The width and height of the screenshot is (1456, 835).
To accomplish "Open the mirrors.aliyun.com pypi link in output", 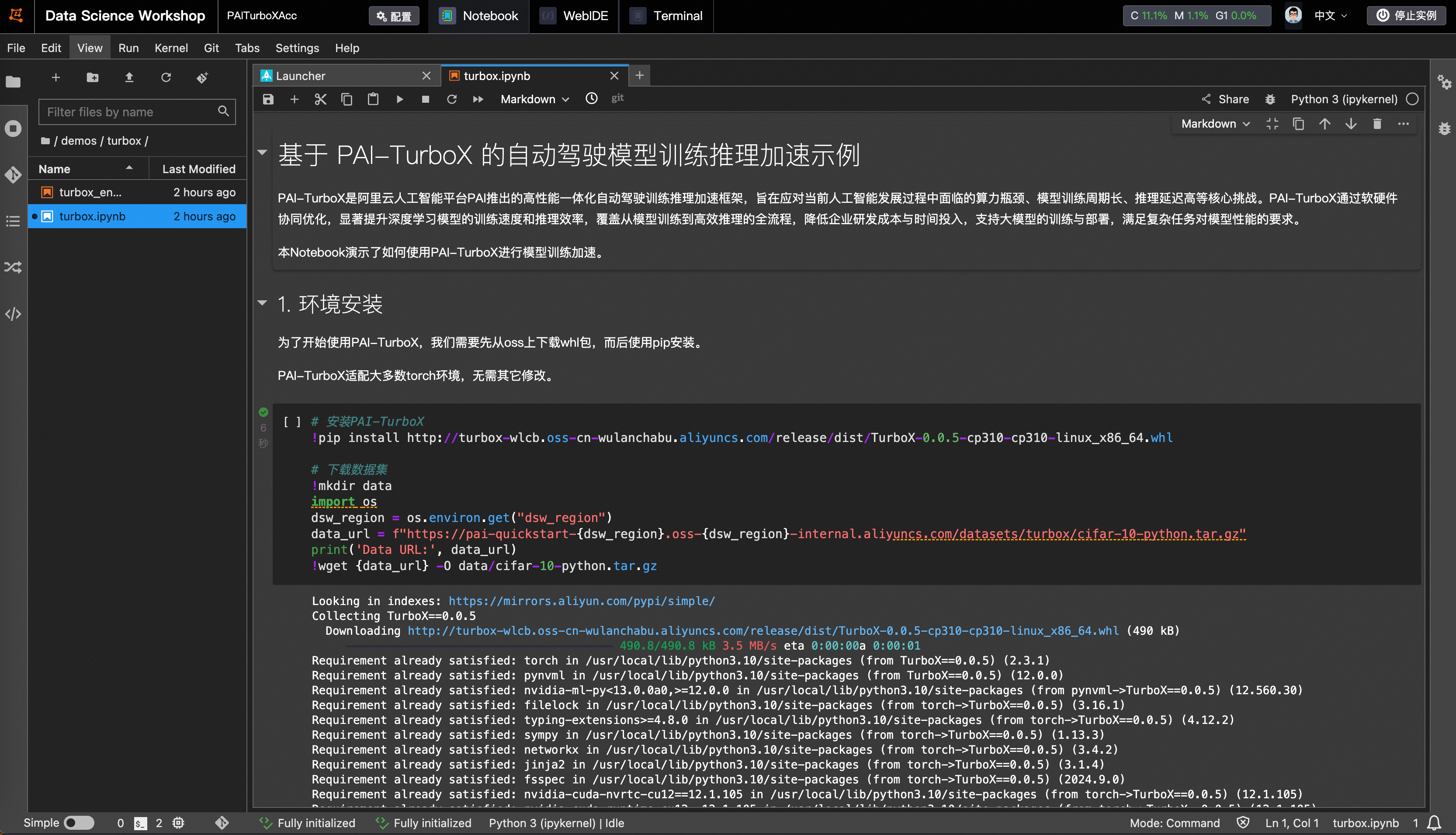I will tap(581, 601).
